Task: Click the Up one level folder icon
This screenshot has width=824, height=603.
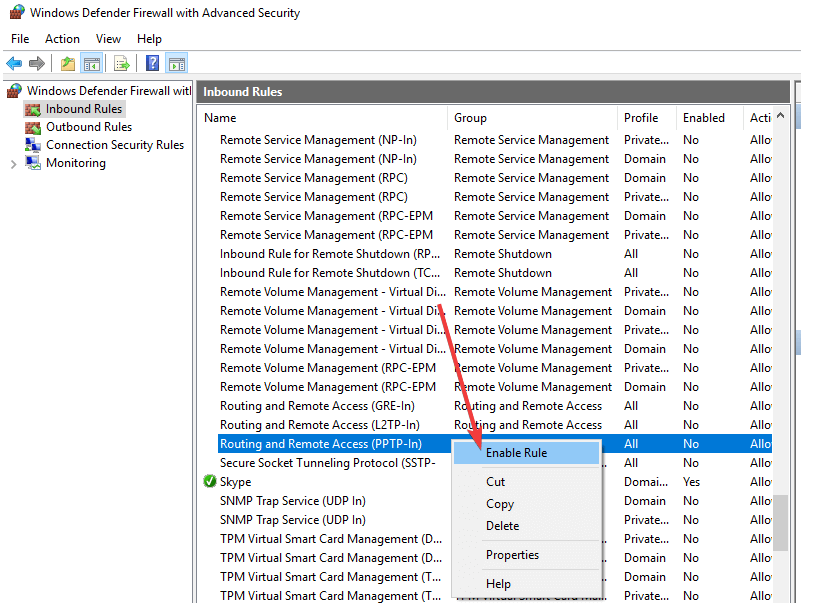Action: pos(68,64)
